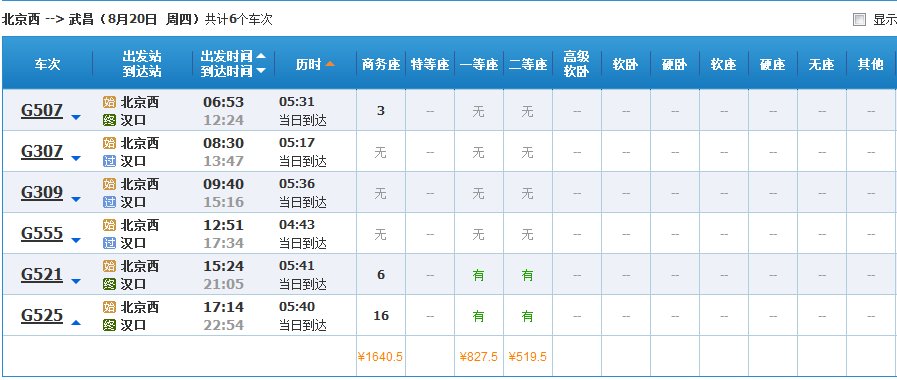Open train G525 link

42,315
